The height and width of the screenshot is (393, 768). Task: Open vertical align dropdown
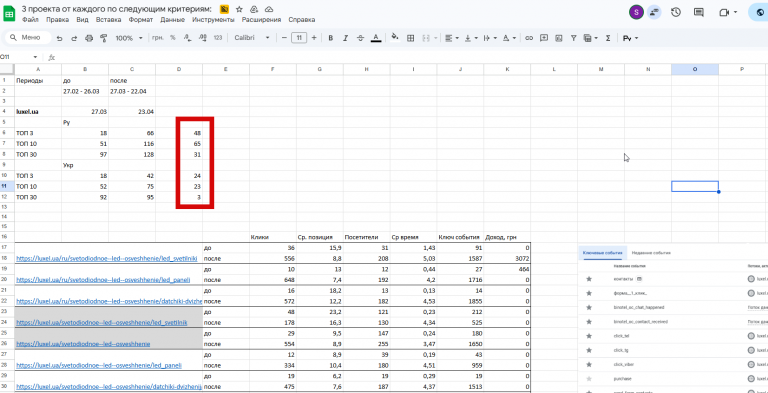pyautogui.click(x=470, y=38)
